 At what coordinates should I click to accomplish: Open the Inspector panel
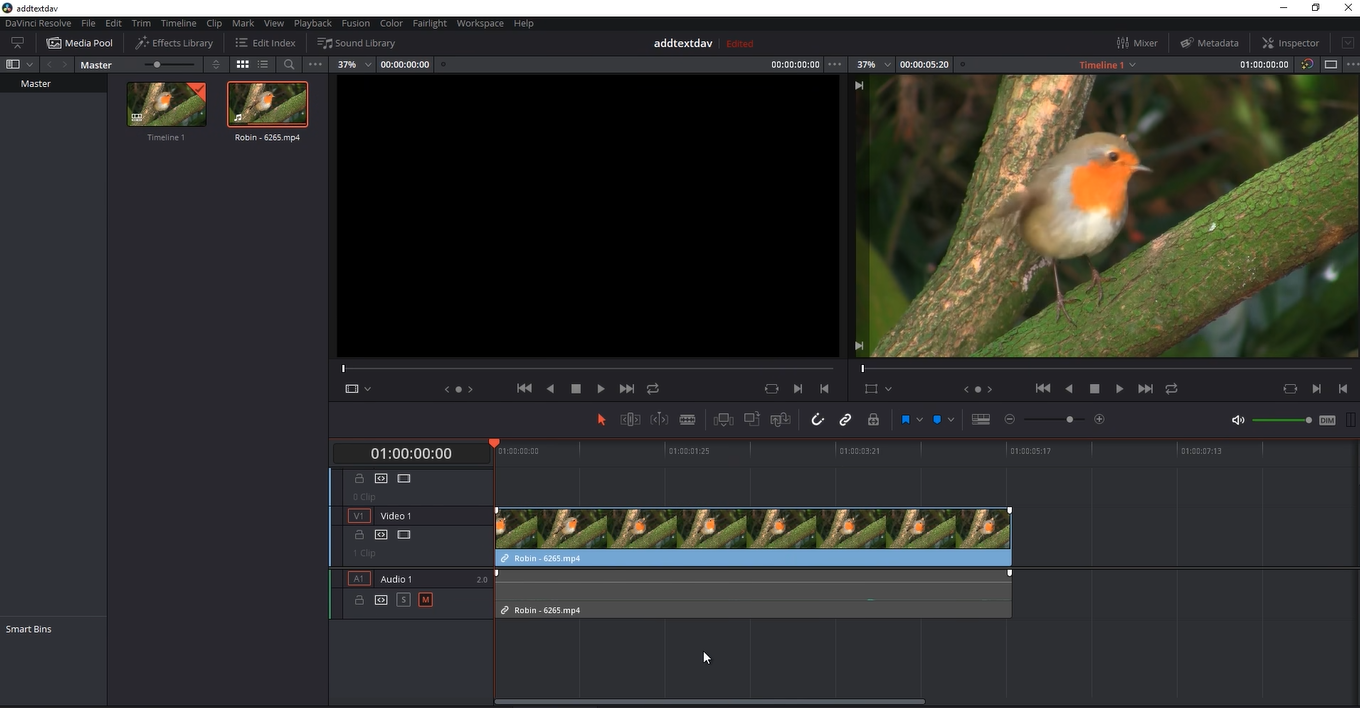tap(1290, 42)
